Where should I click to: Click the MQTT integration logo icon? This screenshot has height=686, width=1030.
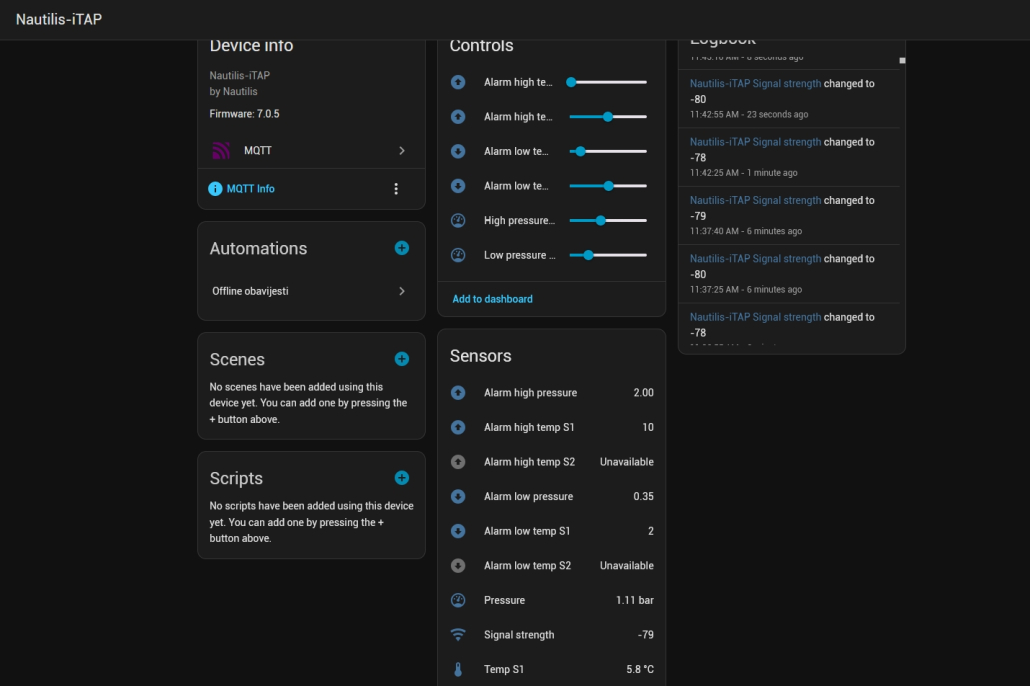pyautogui.click(x=221, y=151)
